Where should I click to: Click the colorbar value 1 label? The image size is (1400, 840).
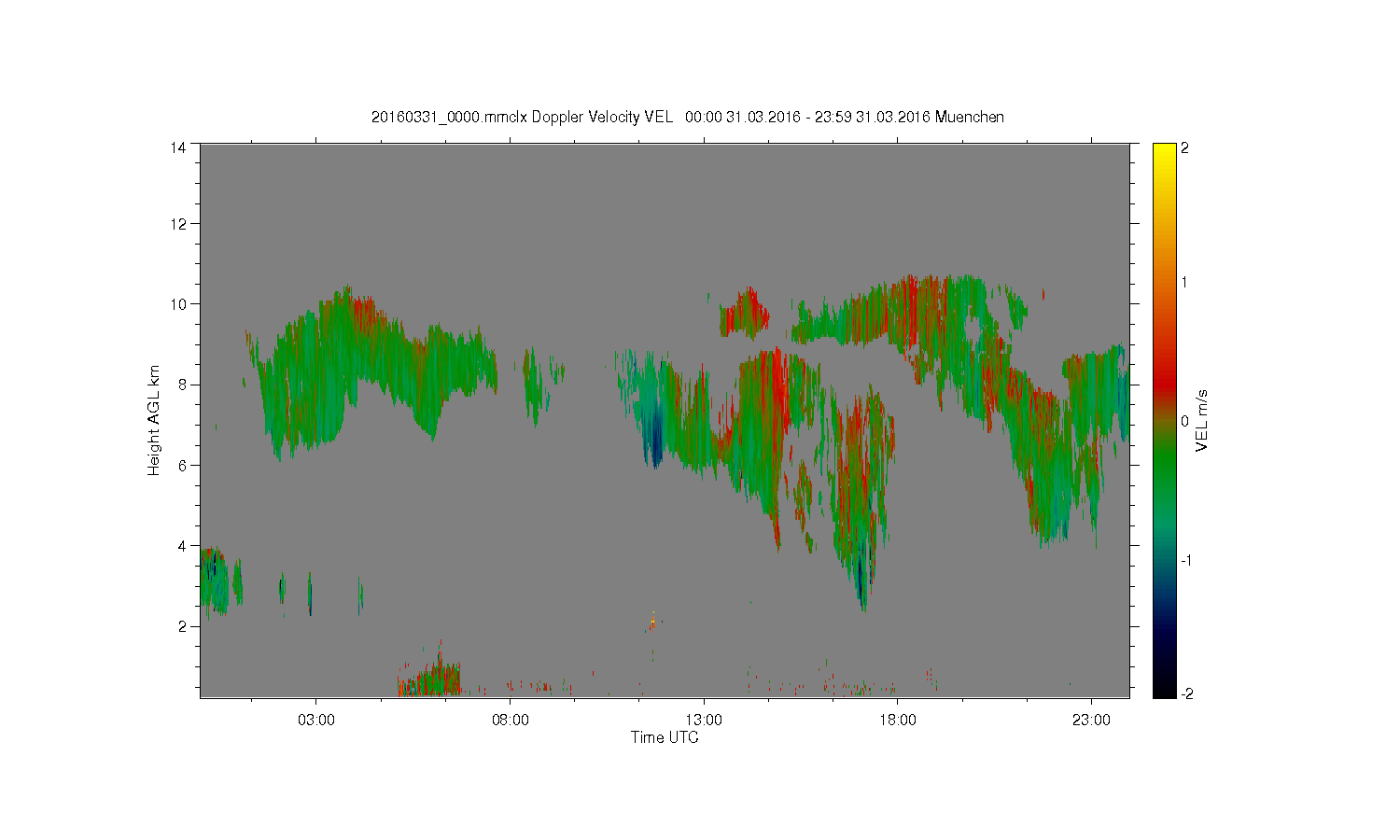pyautogui.click(x=1184, y=283)
